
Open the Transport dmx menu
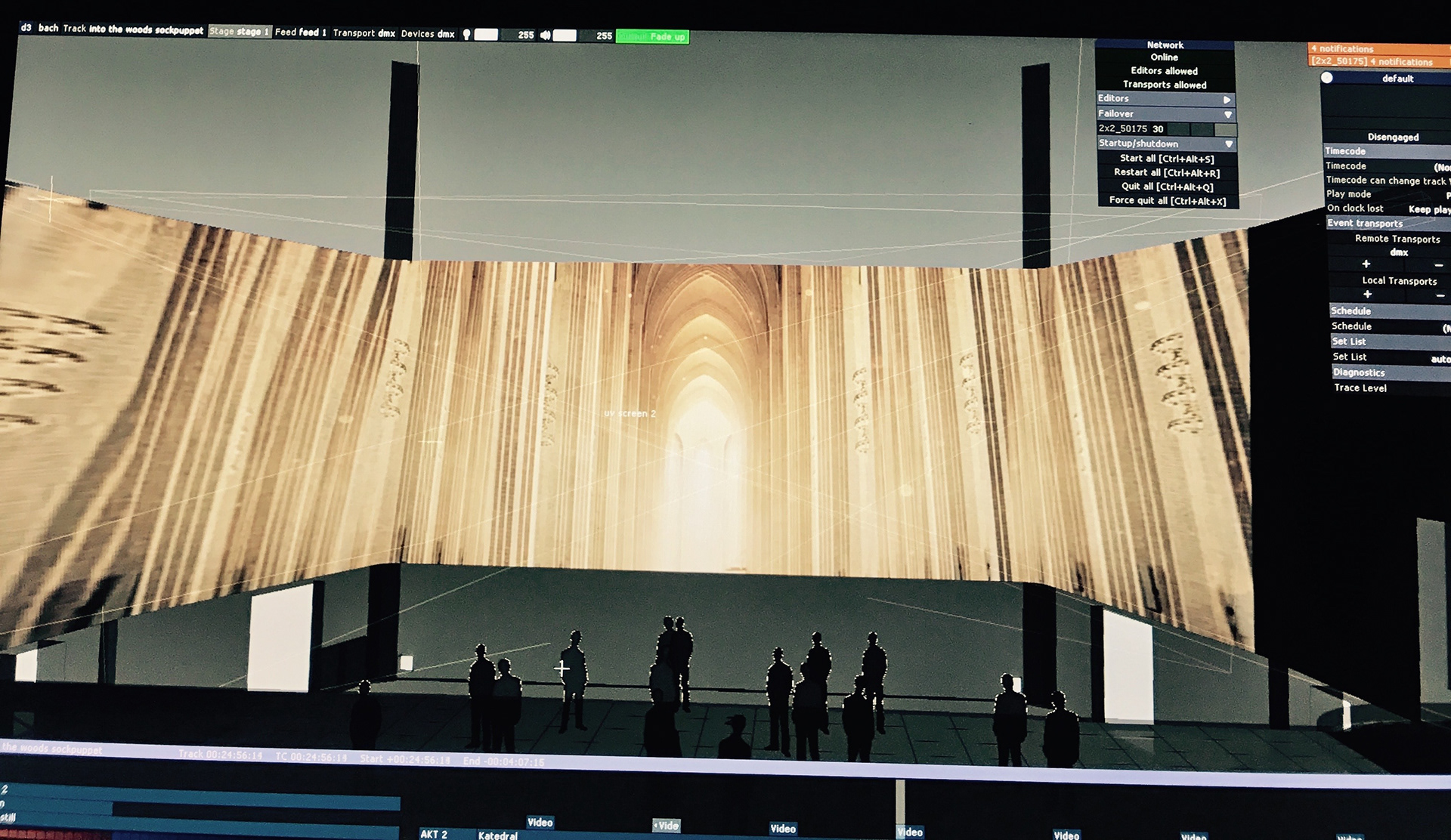(364, 33)
